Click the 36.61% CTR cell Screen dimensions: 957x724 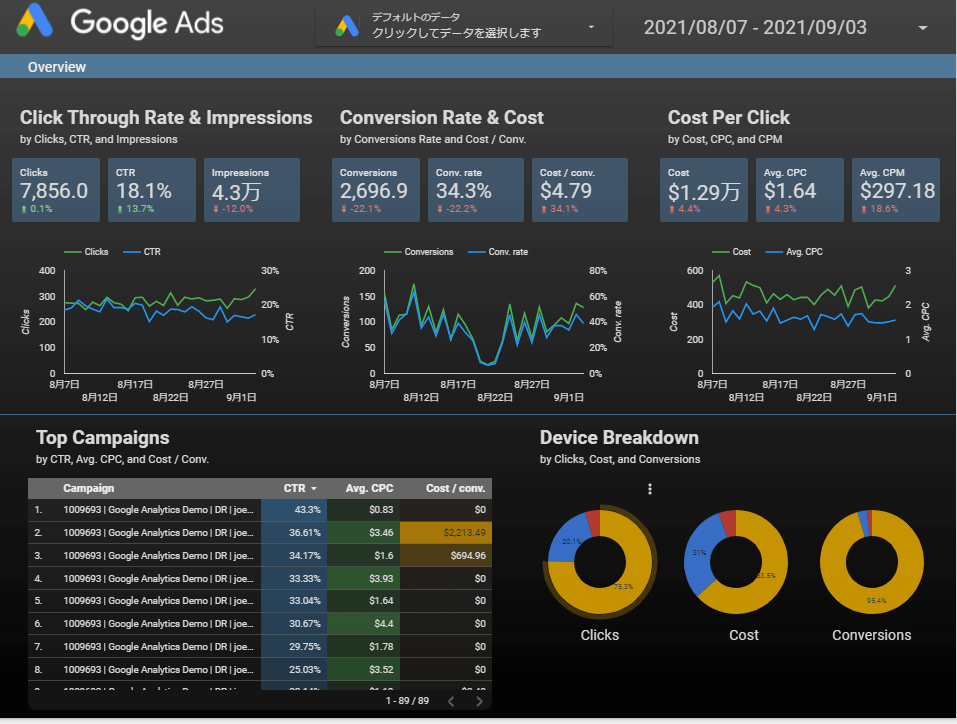[x=294, y=533]
